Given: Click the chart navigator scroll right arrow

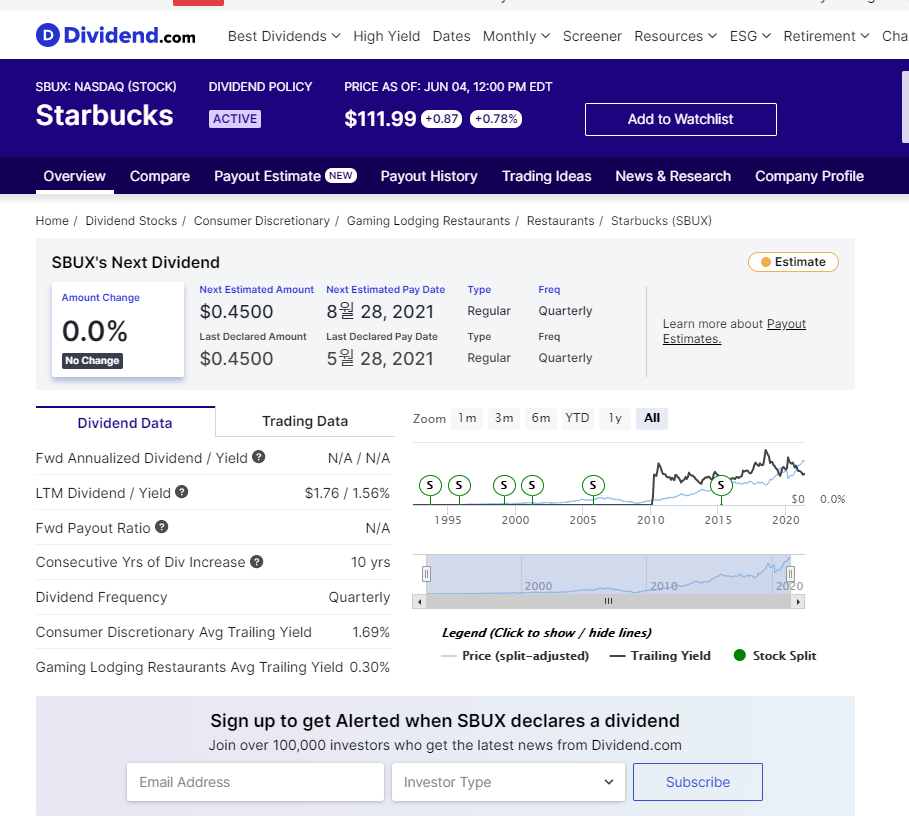Looking at the screenshot, I should click(798, 602).
